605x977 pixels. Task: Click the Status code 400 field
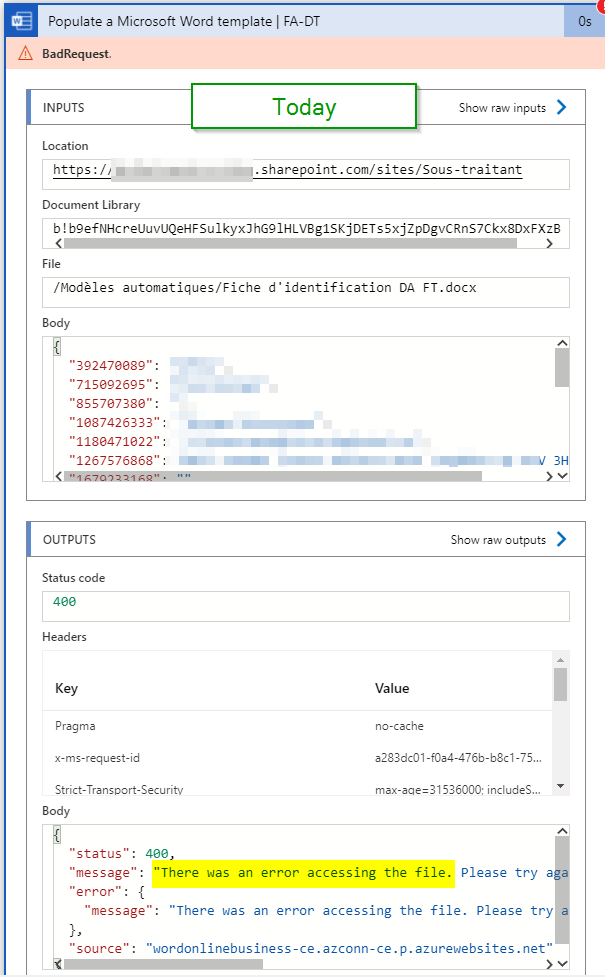(x=305, y=606)
